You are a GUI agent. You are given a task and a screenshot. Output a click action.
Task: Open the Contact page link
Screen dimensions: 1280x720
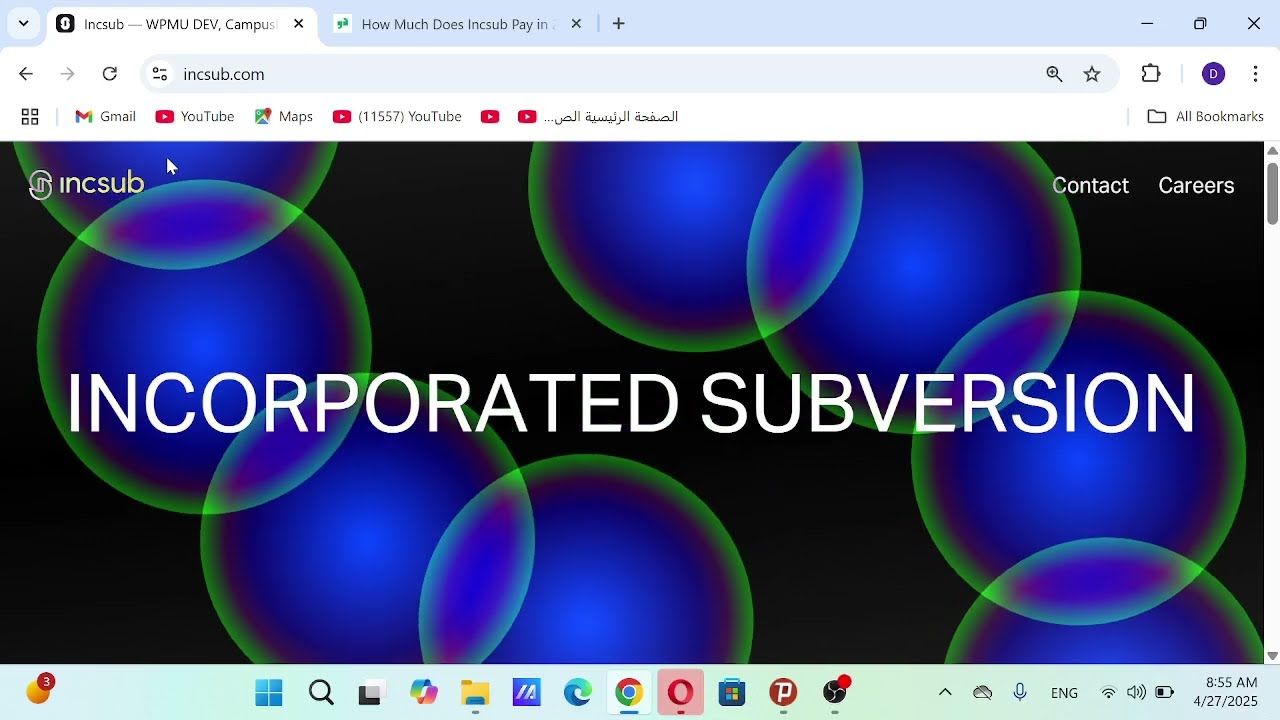click(x=1090, y=185)
